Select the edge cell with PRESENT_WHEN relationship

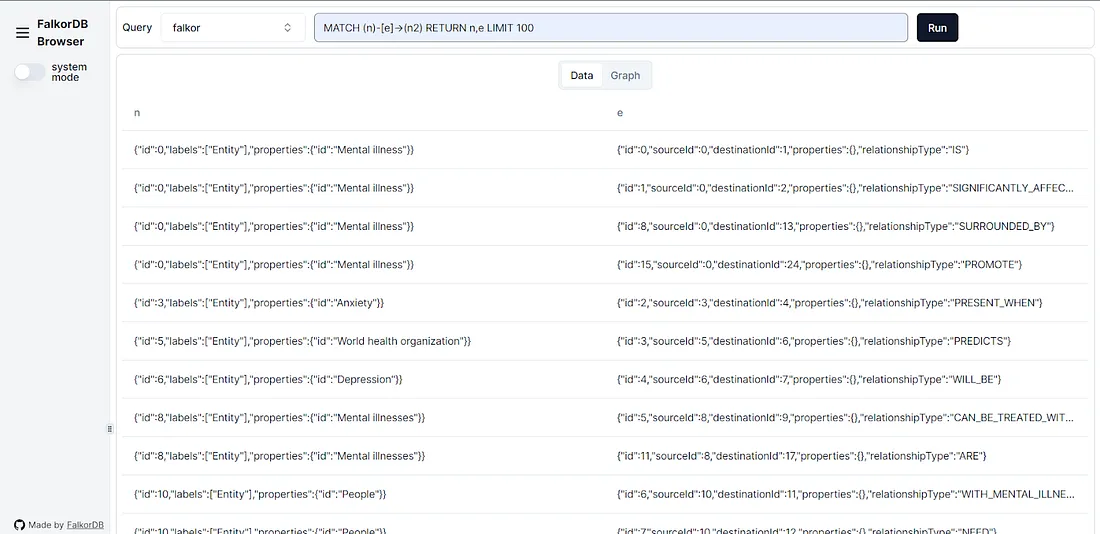(x=829, y=303)
